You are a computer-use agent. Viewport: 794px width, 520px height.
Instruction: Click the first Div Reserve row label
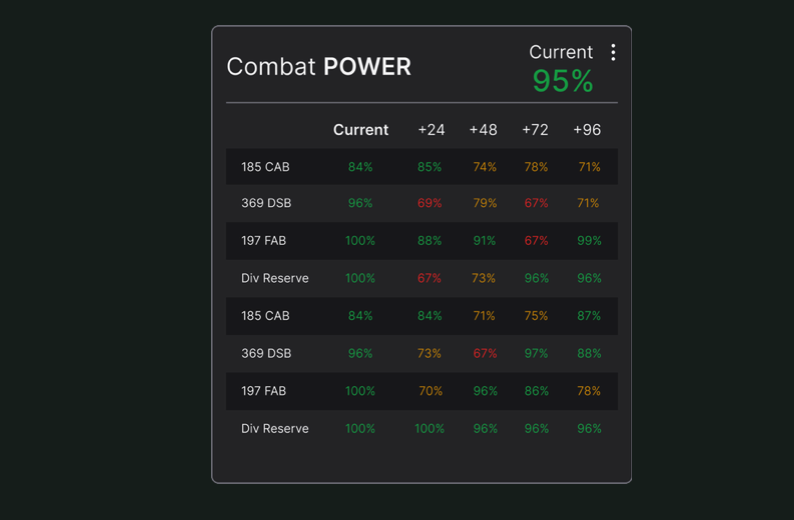pos(274,278)
